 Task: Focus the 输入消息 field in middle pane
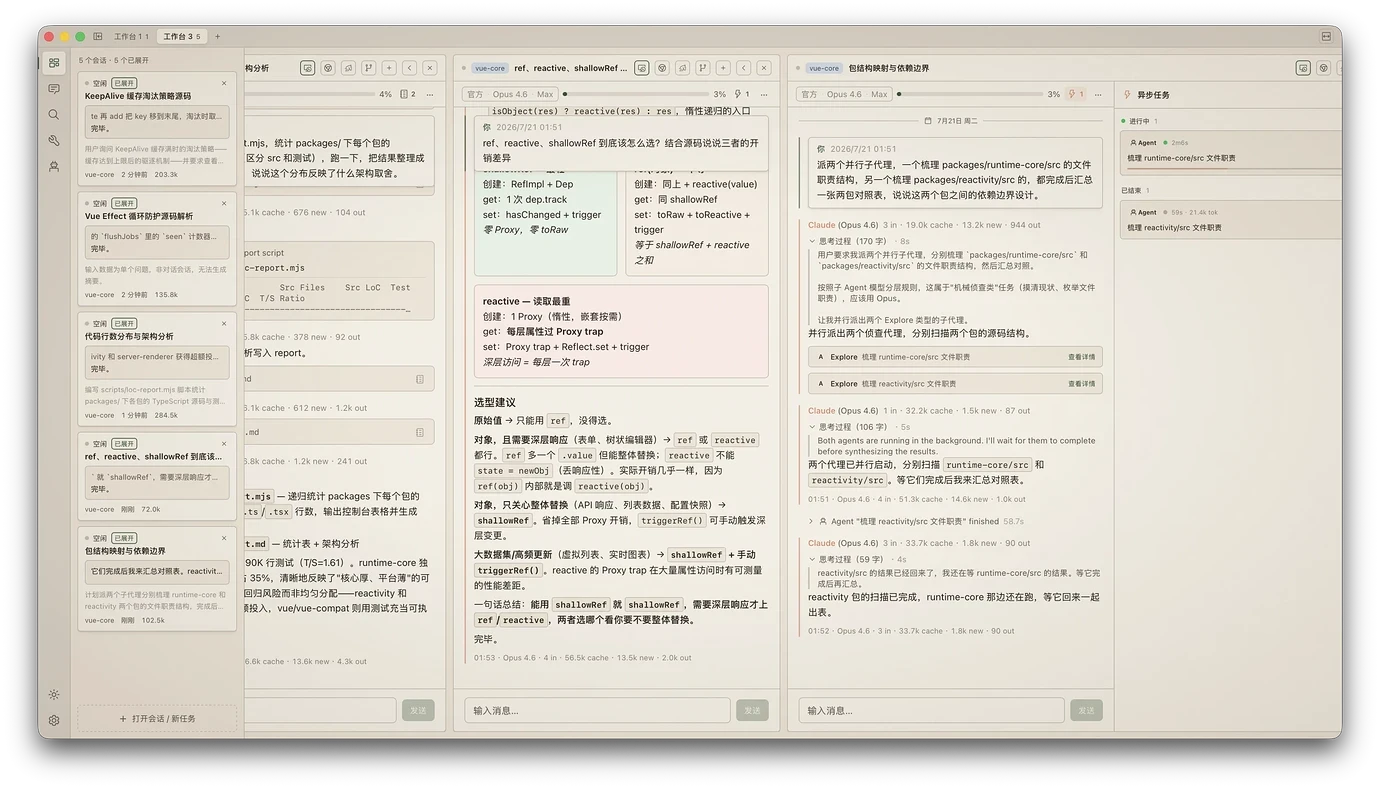click(598, 710)
